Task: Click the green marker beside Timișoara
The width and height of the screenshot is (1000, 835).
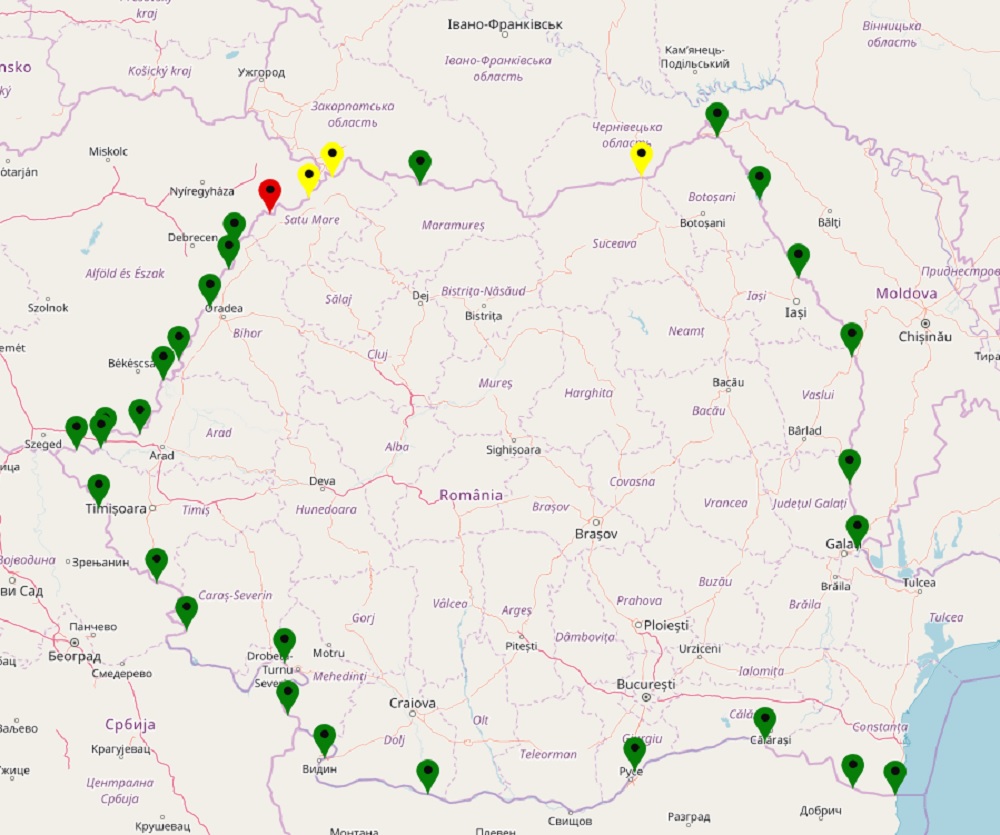Action: point(98,487)
